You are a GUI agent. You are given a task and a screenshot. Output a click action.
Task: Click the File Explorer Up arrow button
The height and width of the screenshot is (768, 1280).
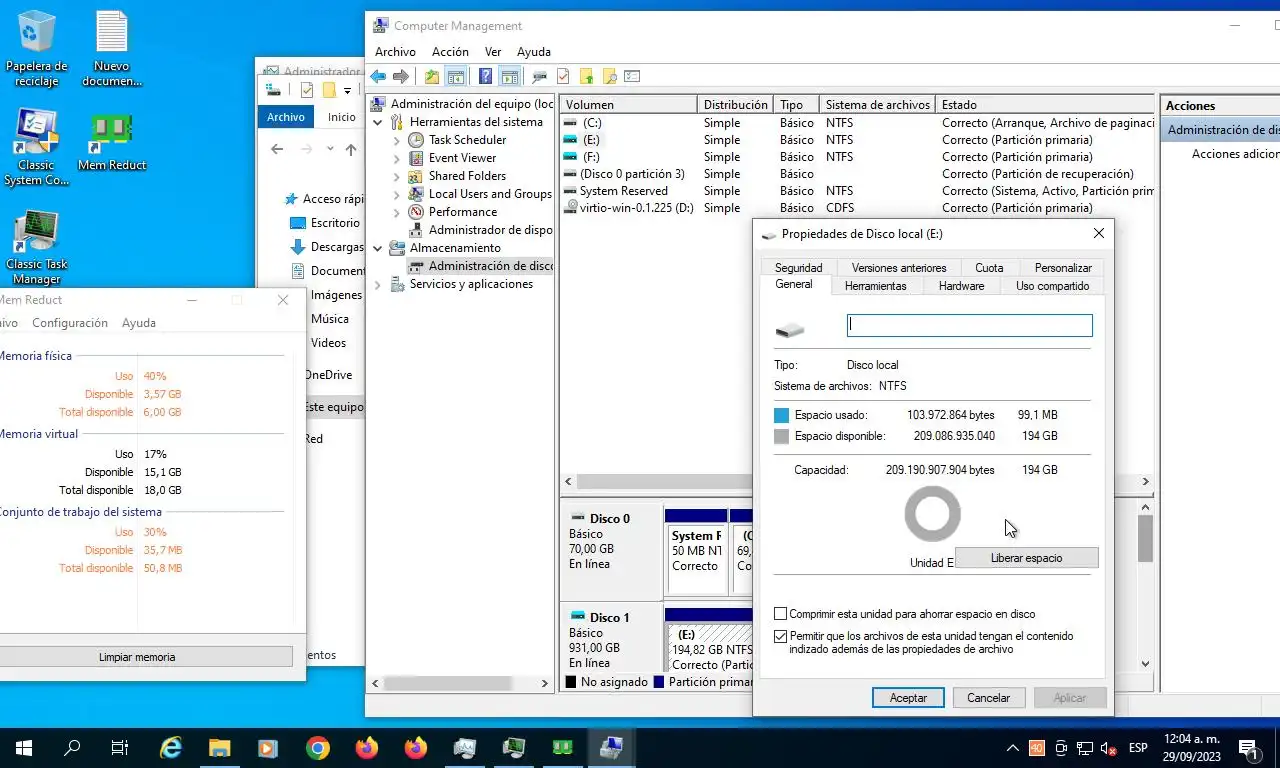pos(351,150)
